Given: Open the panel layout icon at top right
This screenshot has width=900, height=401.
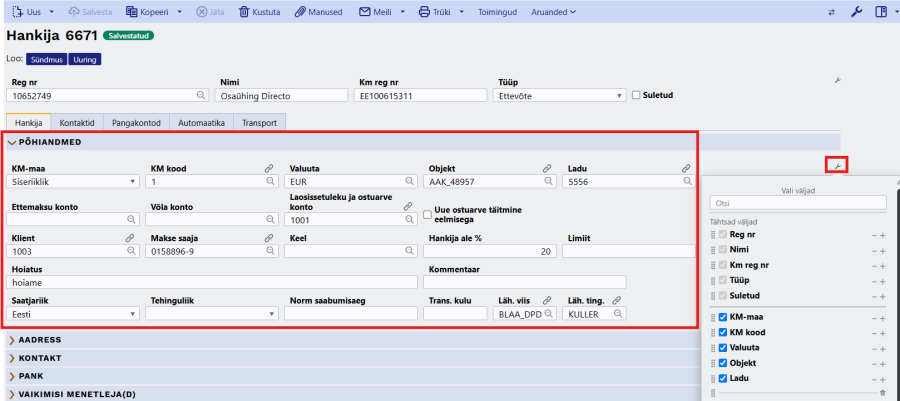Looking at the screenshot, I should pyautogui.click(x=881, y=11).
